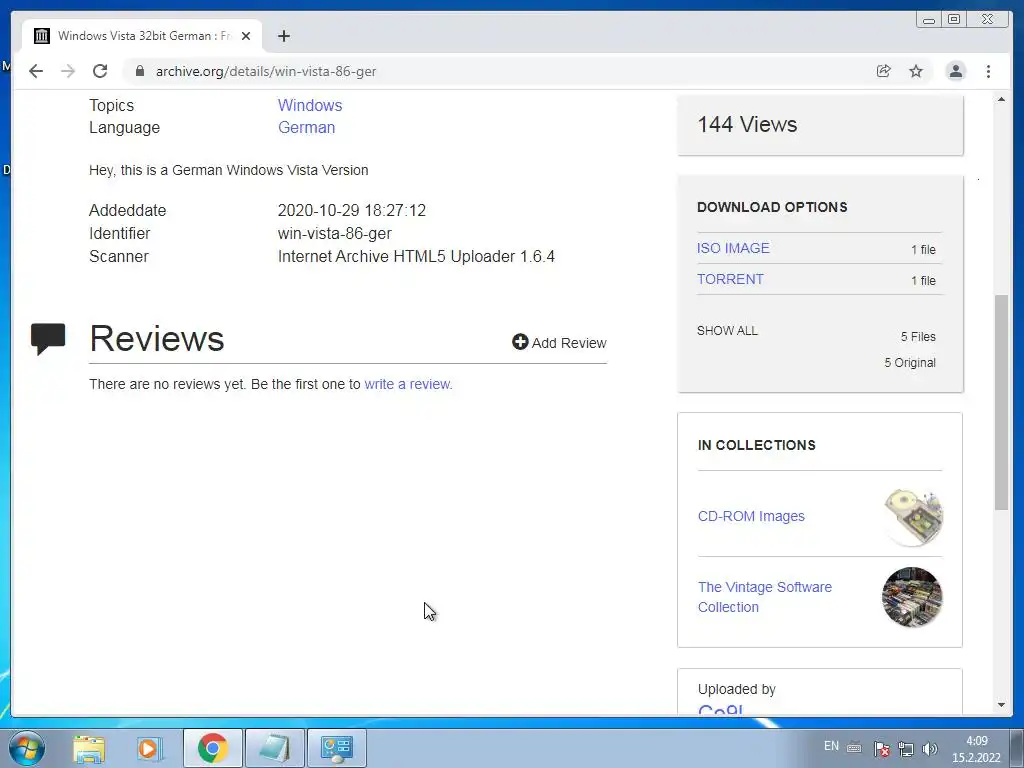
Task: Open the Windows Start menu
Action: [27, 748]
